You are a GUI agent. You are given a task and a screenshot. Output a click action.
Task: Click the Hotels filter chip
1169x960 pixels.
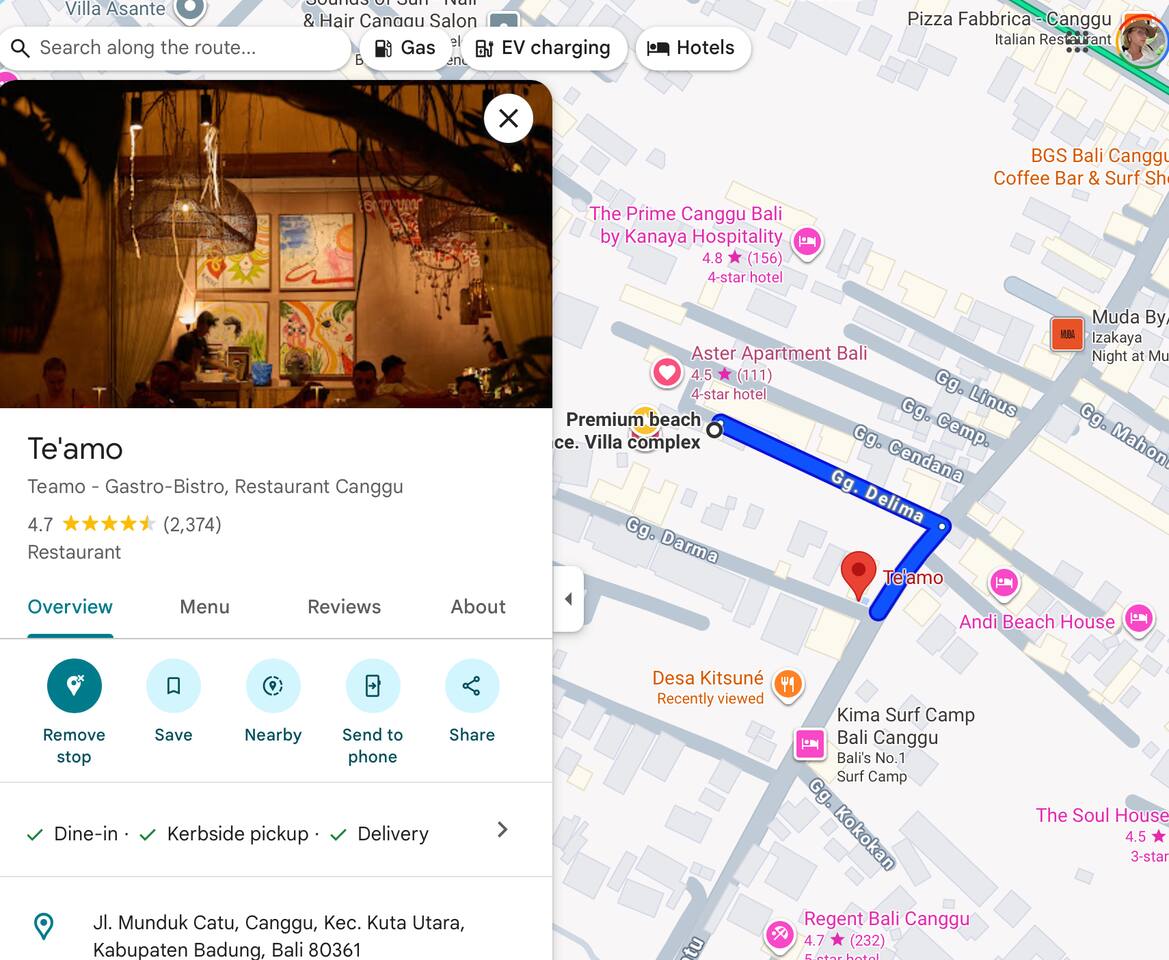tap(691, 48)
